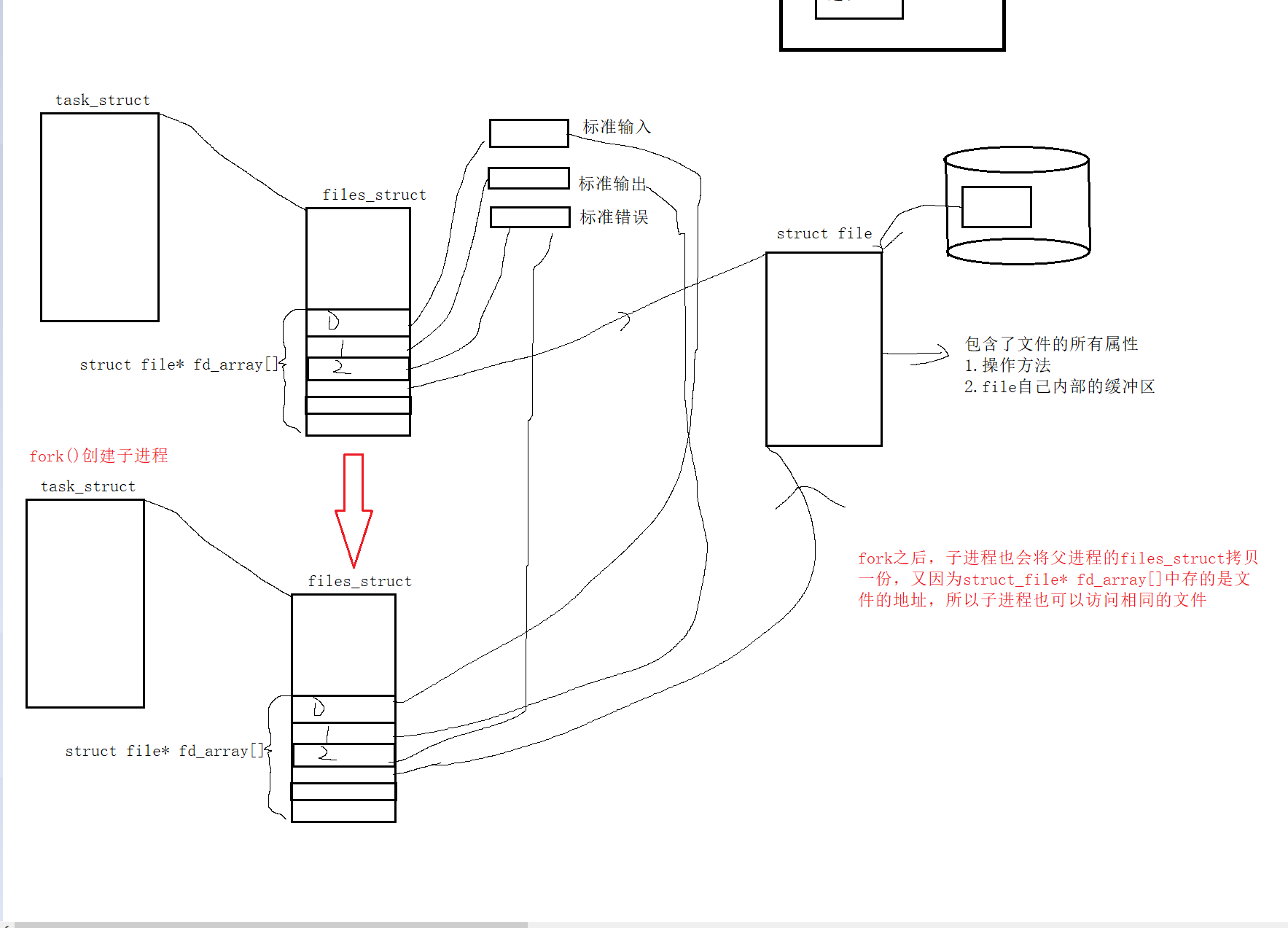
Task: Select the 'struct file' heading text
Action: 824,233
